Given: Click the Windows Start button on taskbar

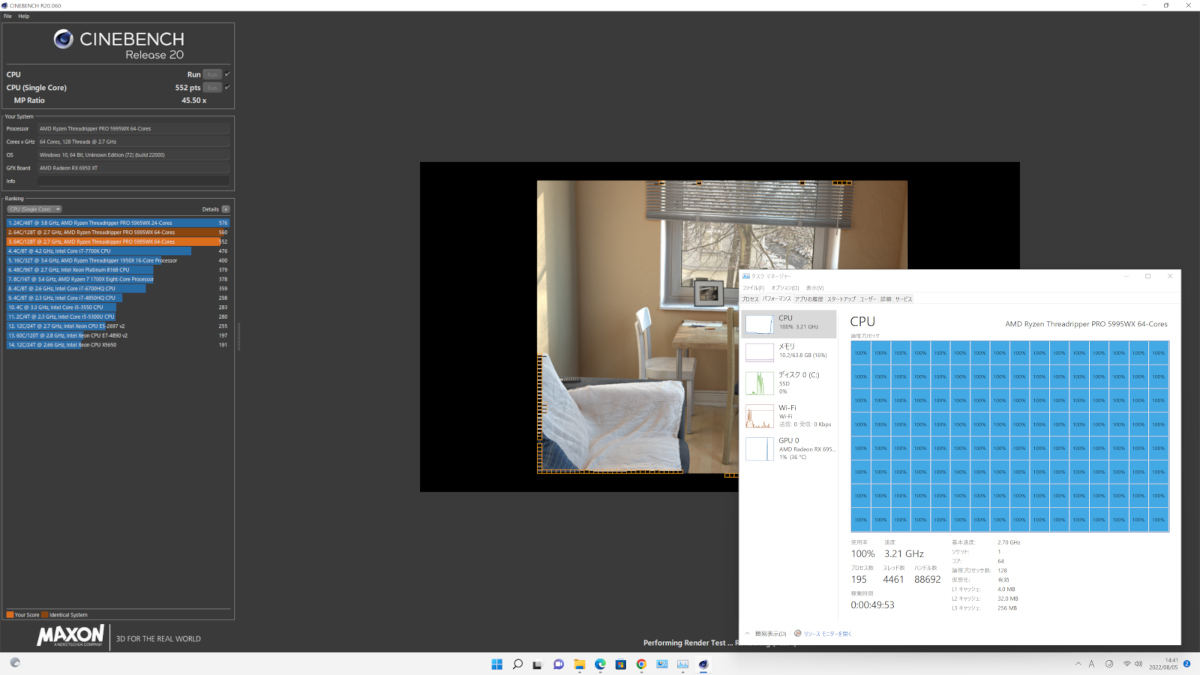Looking at the screenshot, I should (497, 664).
